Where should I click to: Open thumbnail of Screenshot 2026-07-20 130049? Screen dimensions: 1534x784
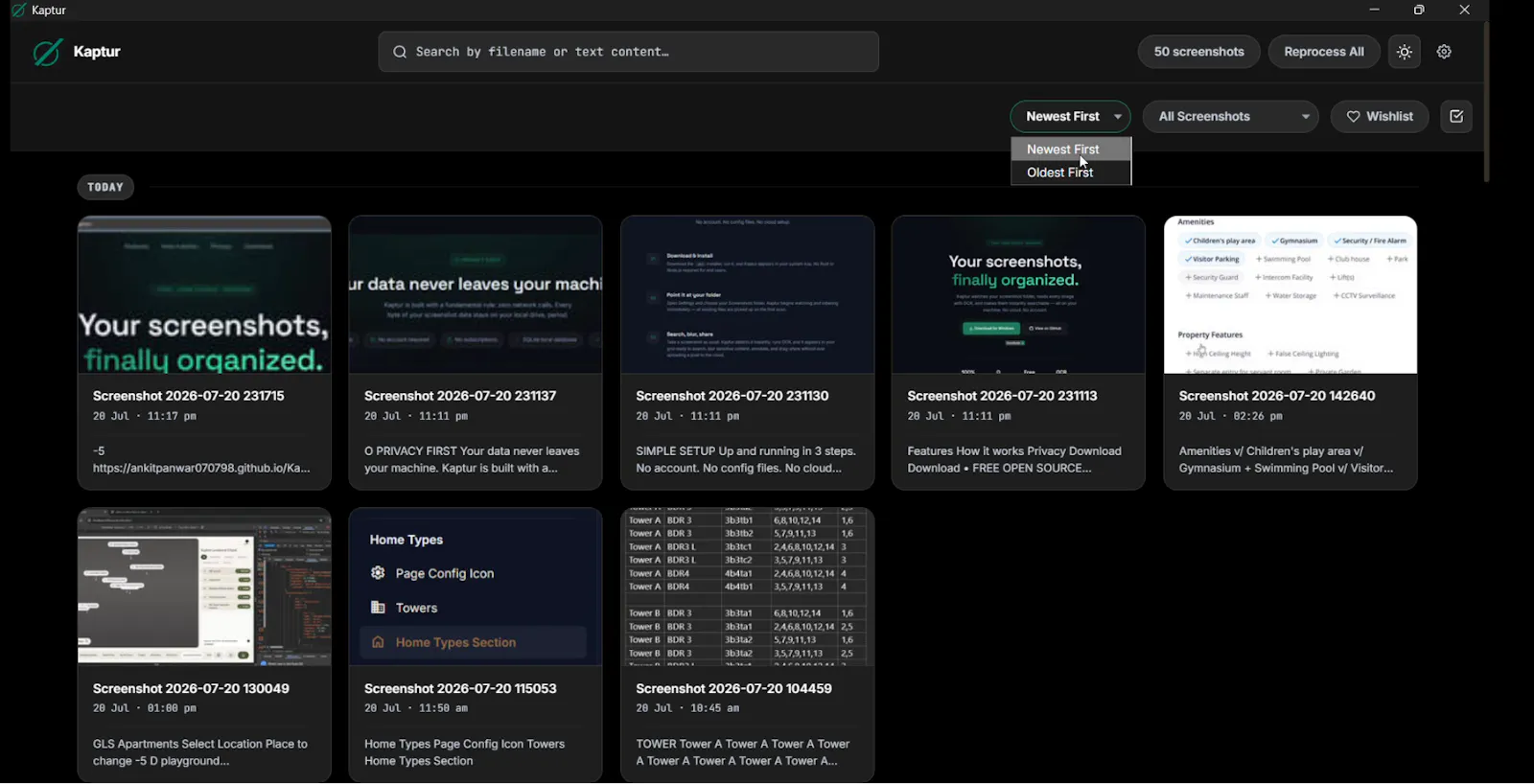(204, 587)
